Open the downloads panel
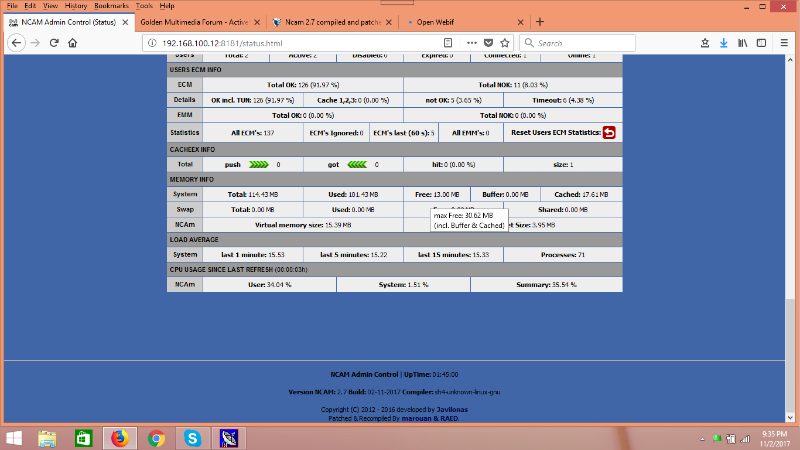This screenshot has height=450, width=800. pyautogui.click(x=723, y=43)
